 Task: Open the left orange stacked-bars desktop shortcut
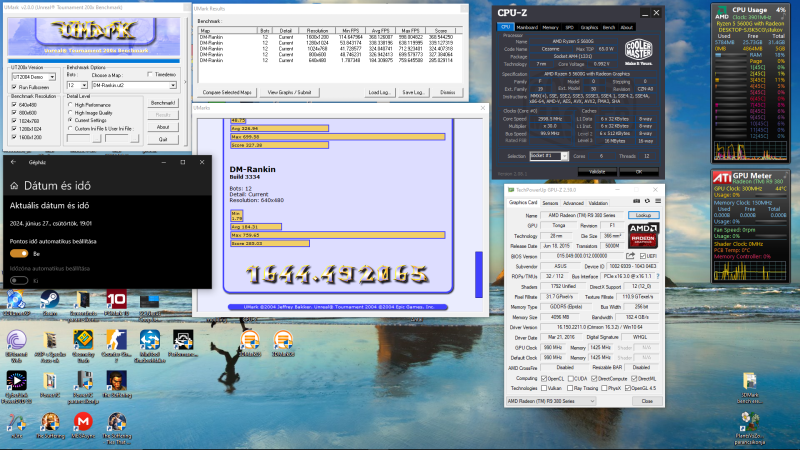coord(249,340)
